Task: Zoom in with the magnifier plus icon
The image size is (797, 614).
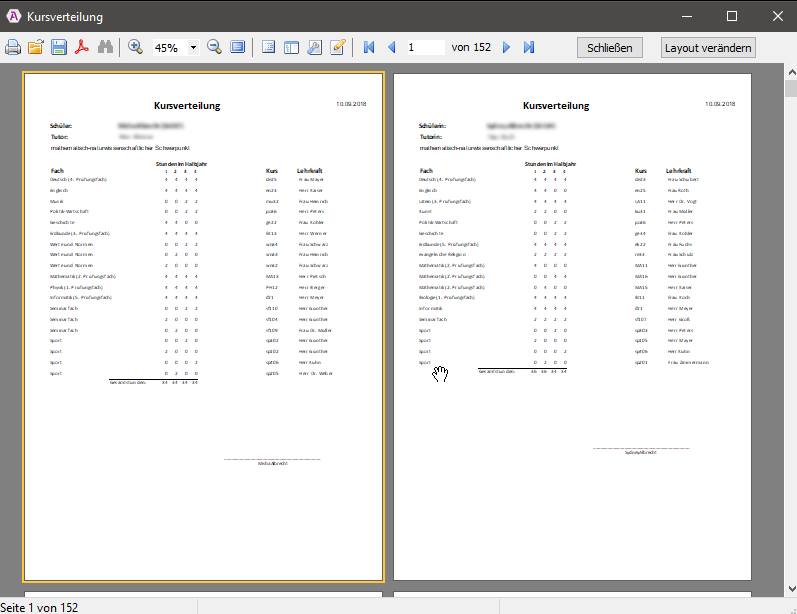Action: pos(135,47)
